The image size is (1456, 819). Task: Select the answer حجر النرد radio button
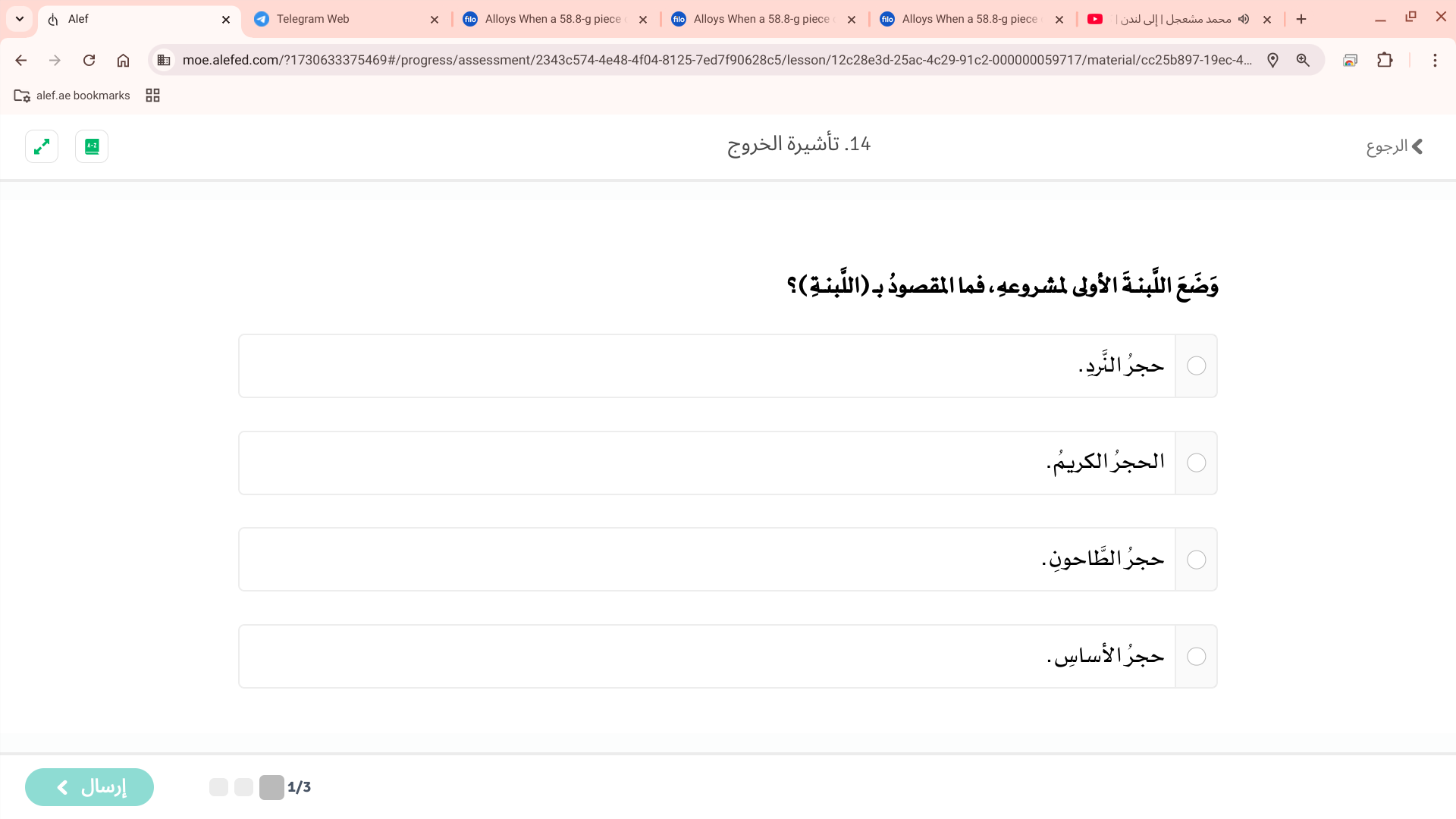1196,366
